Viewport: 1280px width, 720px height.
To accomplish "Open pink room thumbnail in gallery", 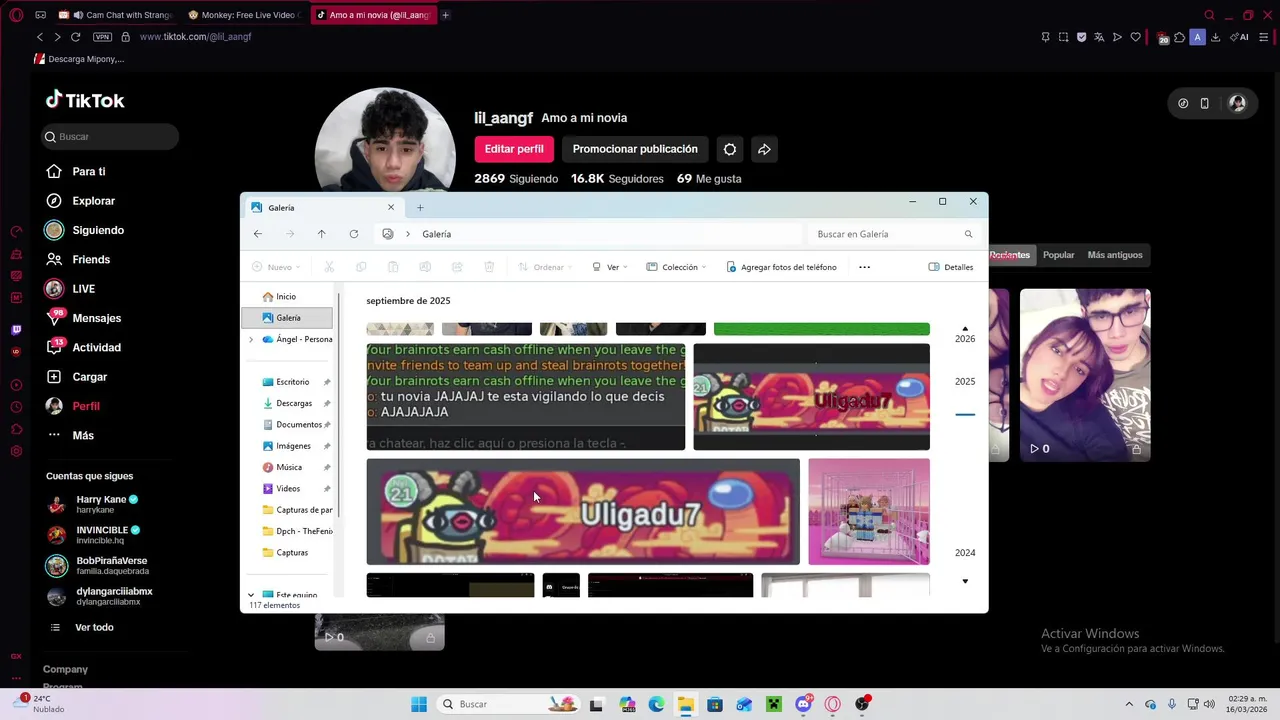I will pyautogui.click(x=869, y=512).
